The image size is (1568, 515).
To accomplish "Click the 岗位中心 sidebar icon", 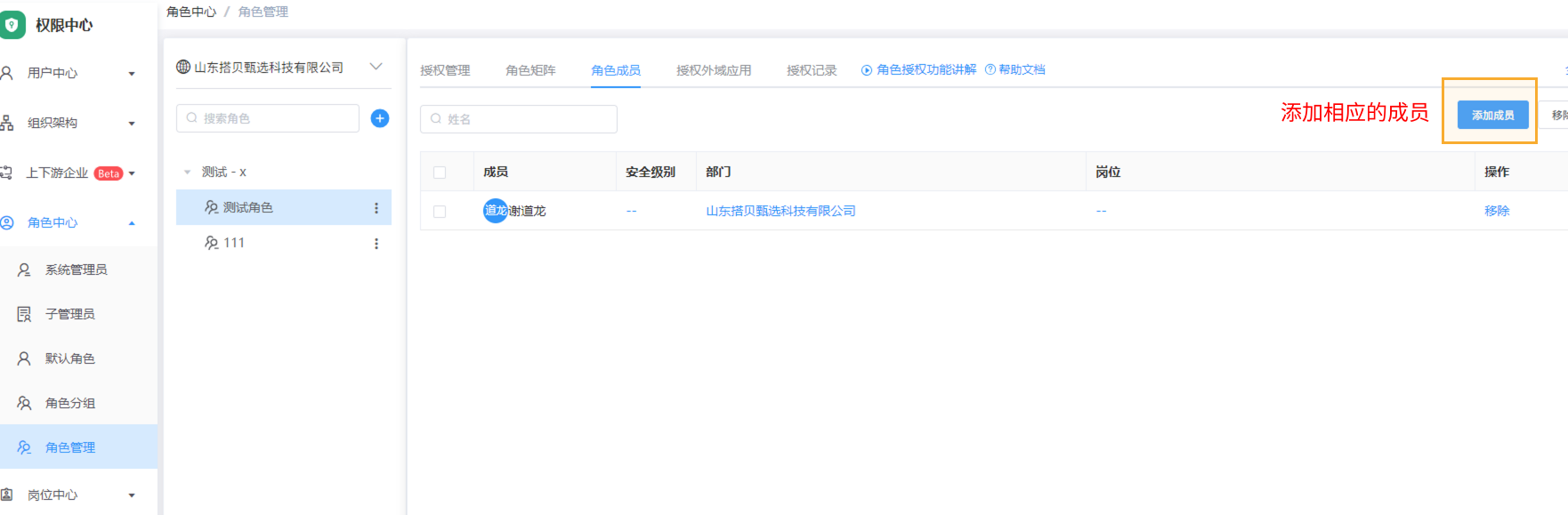I will pos(7,495).
